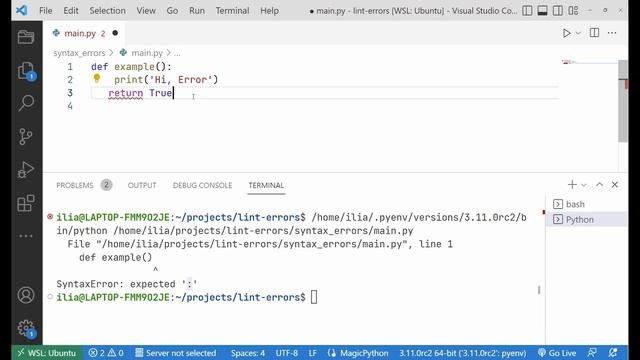
Task: Open the Extensions view
Action: 26,203
